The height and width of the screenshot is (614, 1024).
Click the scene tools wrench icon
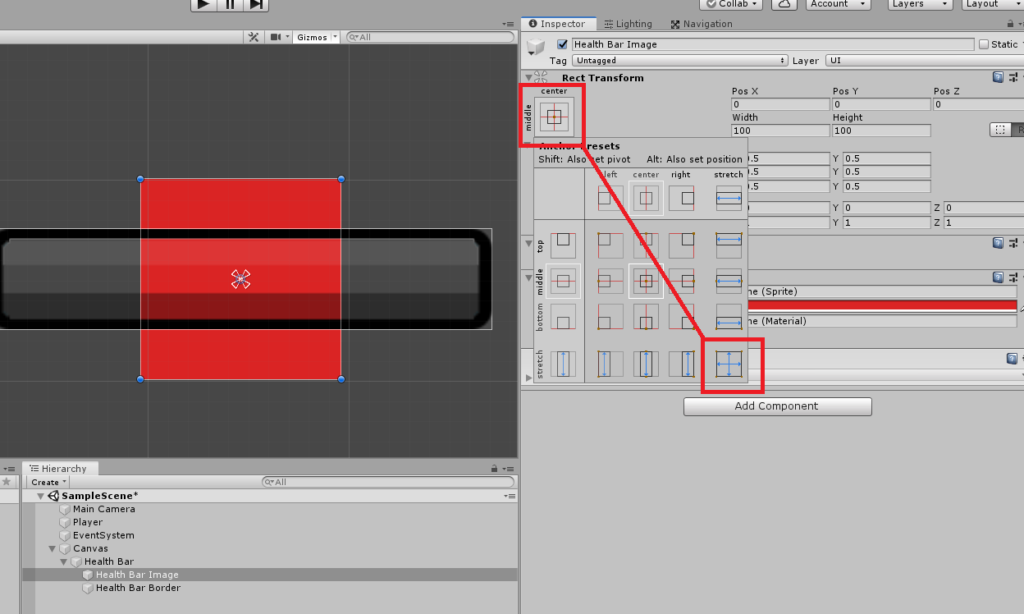pyautogui.click(x=255, y=37)
